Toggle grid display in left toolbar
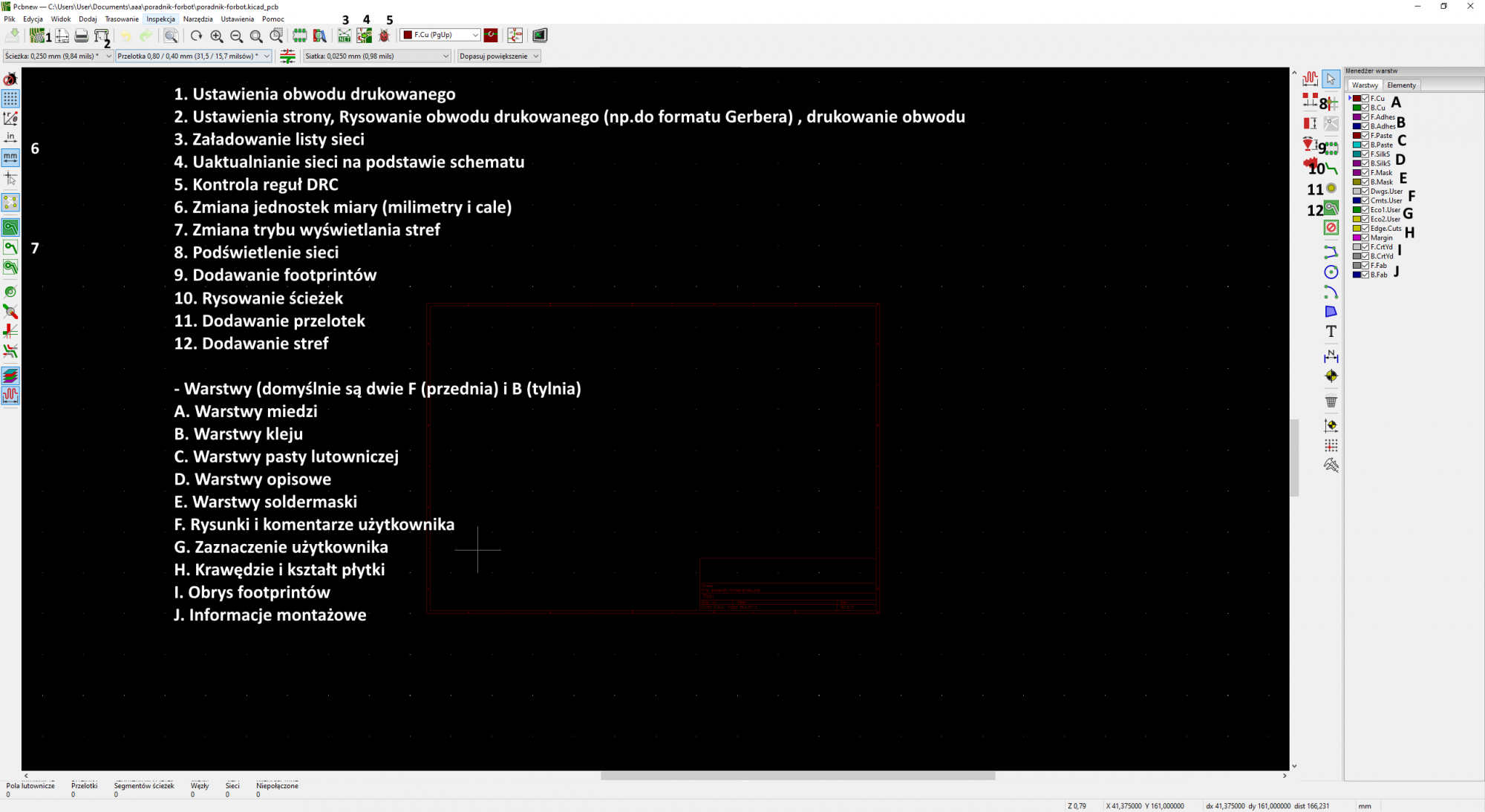This screenshot has height=812, width=1485. pos(10,98)
